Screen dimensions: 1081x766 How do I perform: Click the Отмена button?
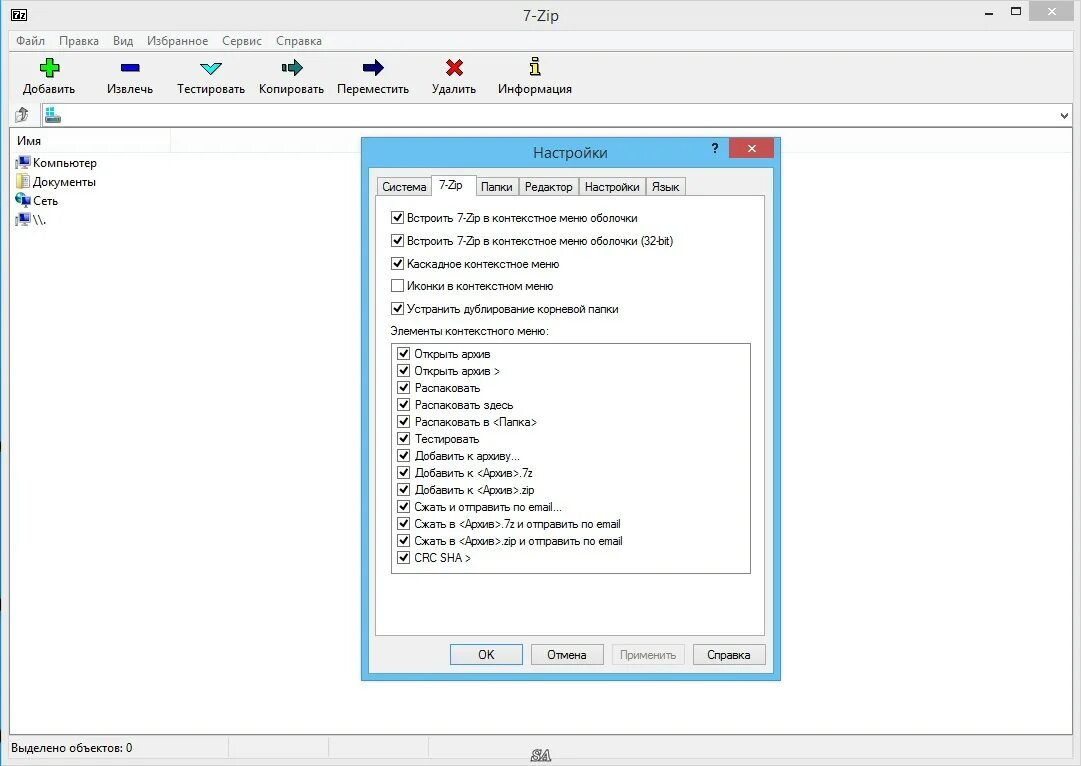tap(567, 654)
